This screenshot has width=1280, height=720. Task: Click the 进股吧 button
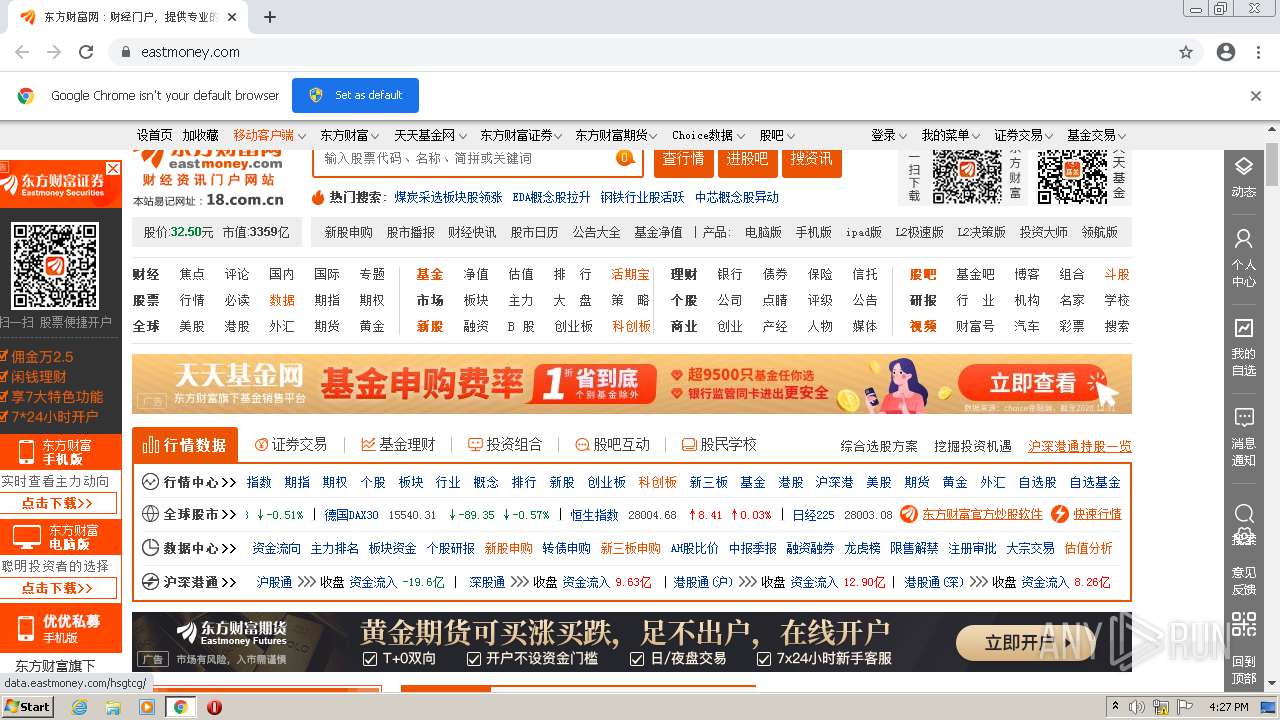[748, 159]
